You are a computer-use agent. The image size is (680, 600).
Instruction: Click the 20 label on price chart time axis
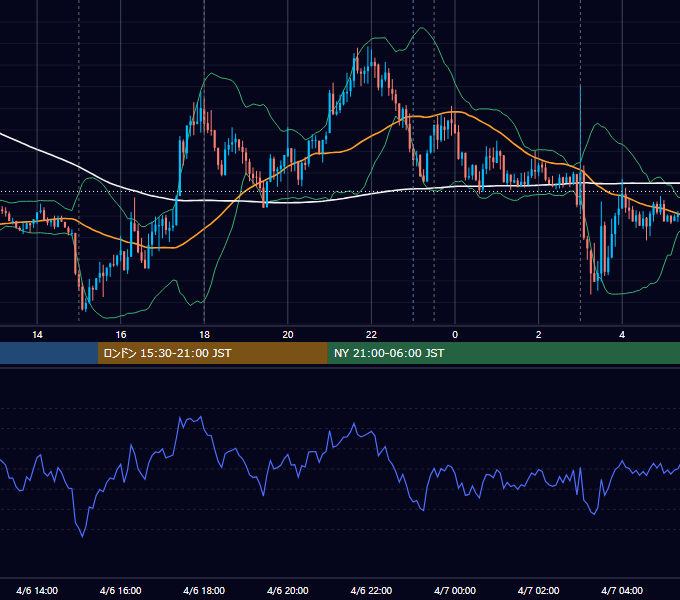(288, 335)
